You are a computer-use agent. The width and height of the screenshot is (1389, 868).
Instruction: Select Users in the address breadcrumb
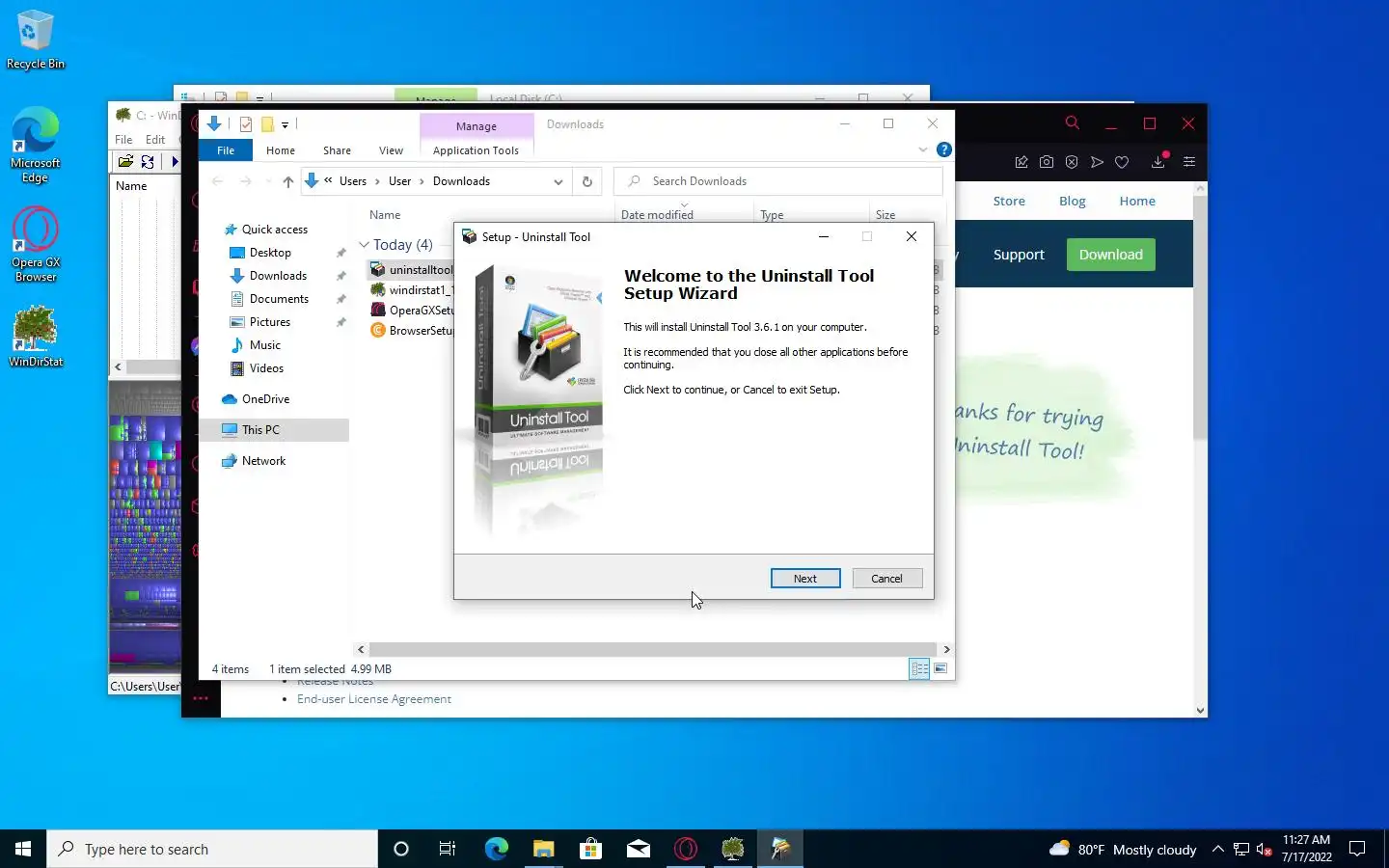(x=353, y=181)
